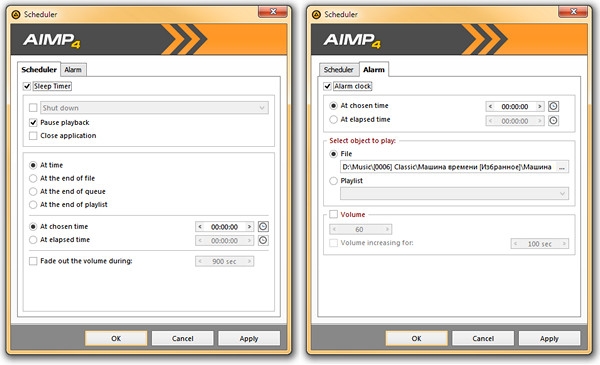Select At chosen time in Alarm tab

click(x=334, y=106)
